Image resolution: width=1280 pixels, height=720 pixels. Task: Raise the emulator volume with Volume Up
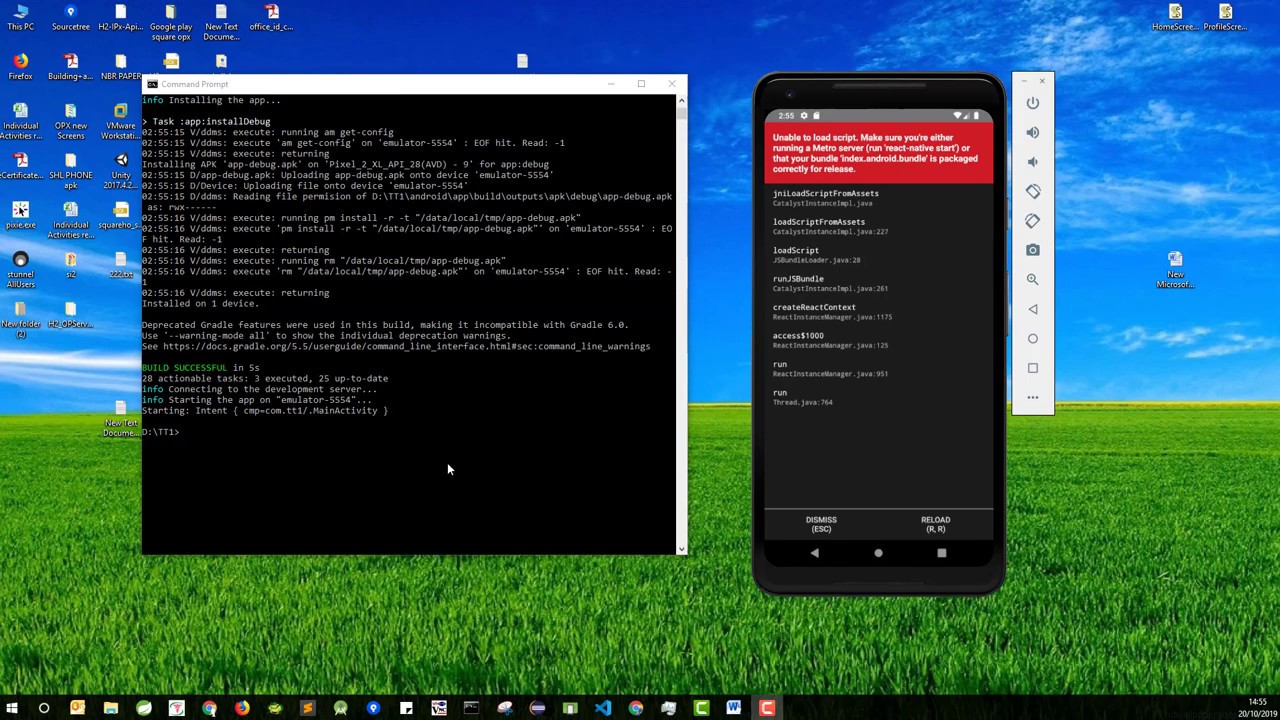click(1033, 132)
